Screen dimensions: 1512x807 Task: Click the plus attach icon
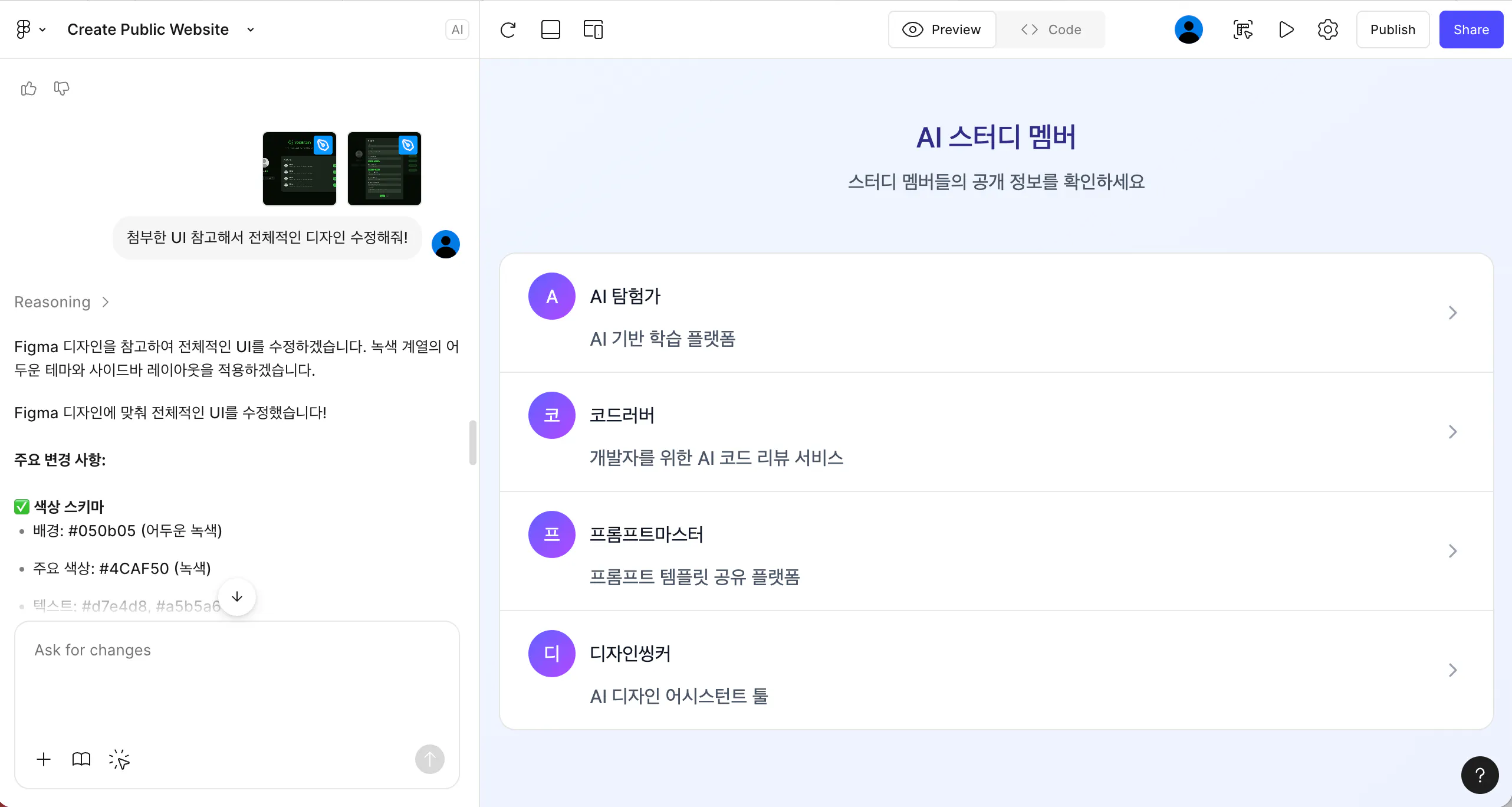[x=44, y=759]
